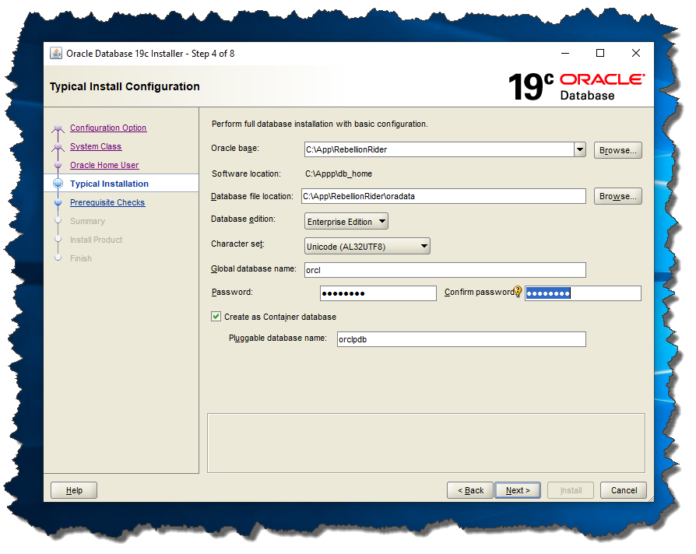Viewport: 696px width, 554px height.
Task: Open the Character set dropdown
Action: (367, 246)
